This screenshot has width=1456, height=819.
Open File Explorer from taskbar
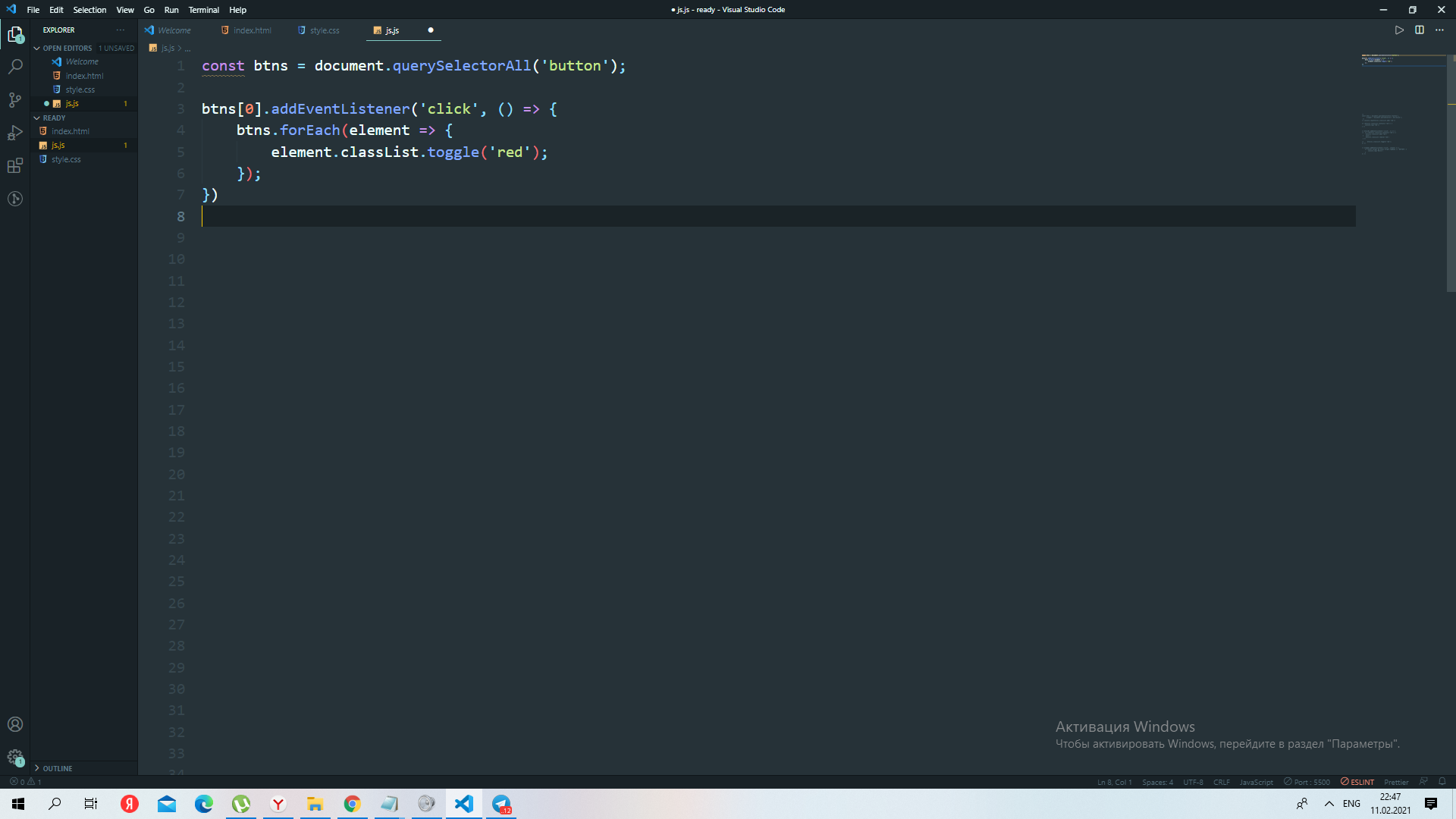(x=315, y=804)
